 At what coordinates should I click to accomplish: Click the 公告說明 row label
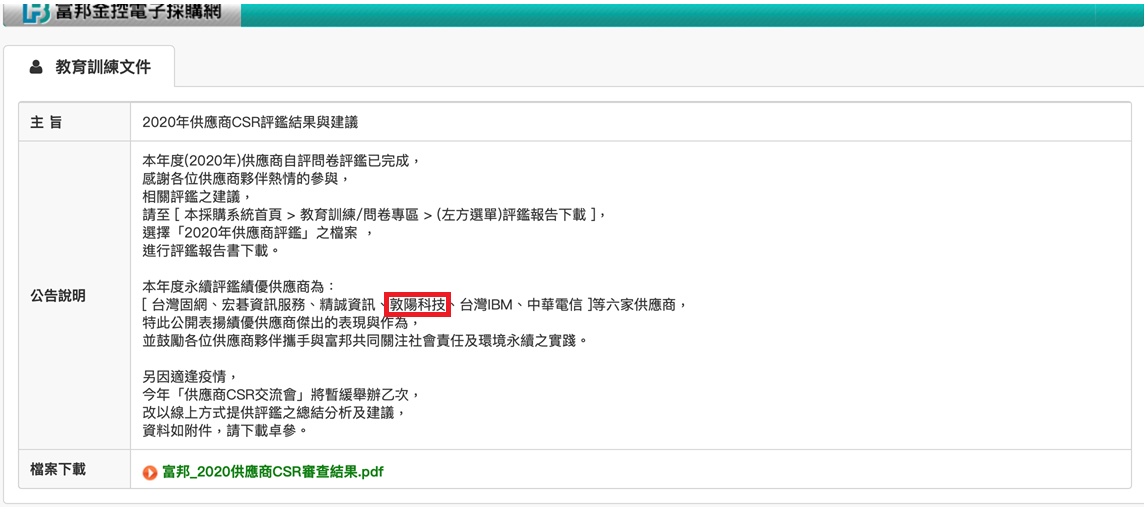(x=58, y=295)
